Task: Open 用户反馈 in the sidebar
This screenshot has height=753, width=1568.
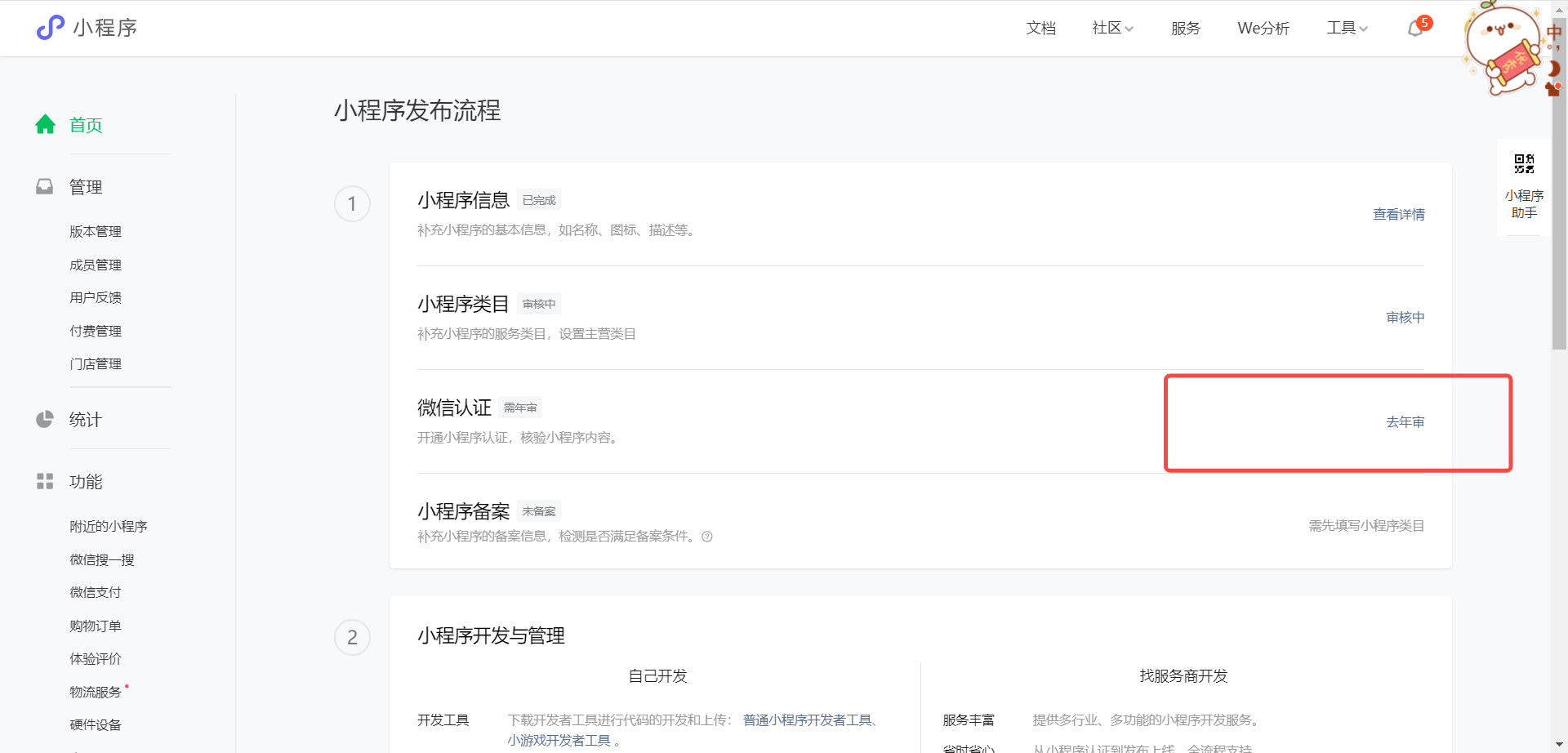Action: coord(96,298)
